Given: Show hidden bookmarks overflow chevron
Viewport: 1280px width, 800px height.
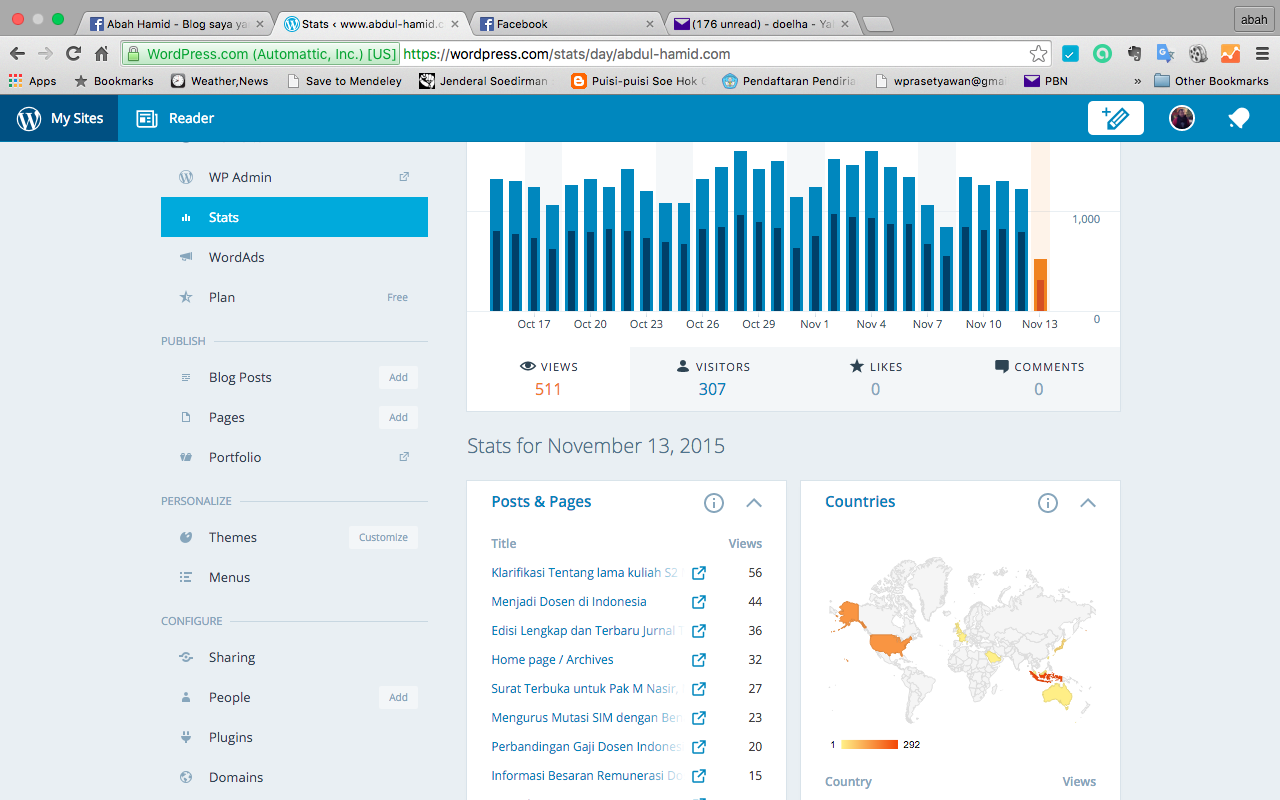Looking at the screenshot, I should [1137, 81].
